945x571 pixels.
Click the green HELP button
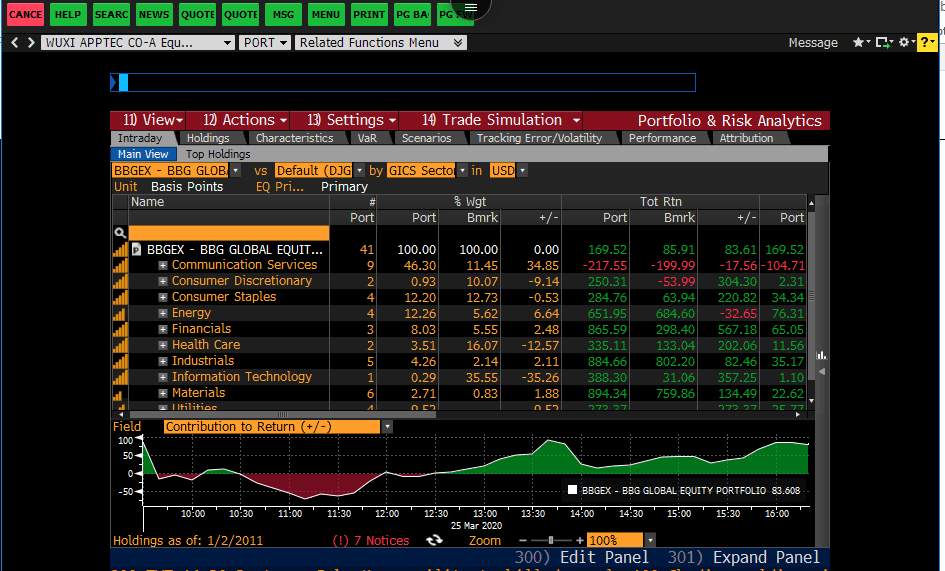[68, 14]
